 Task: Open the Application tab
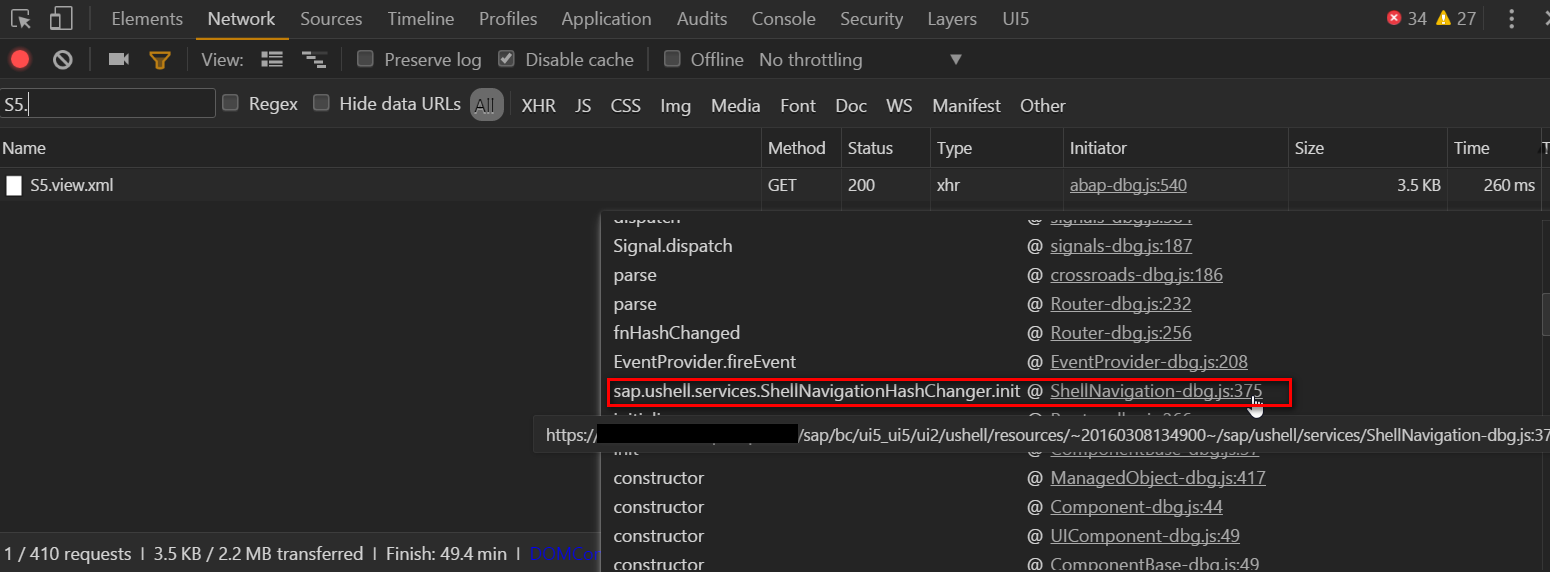(606, 19)
